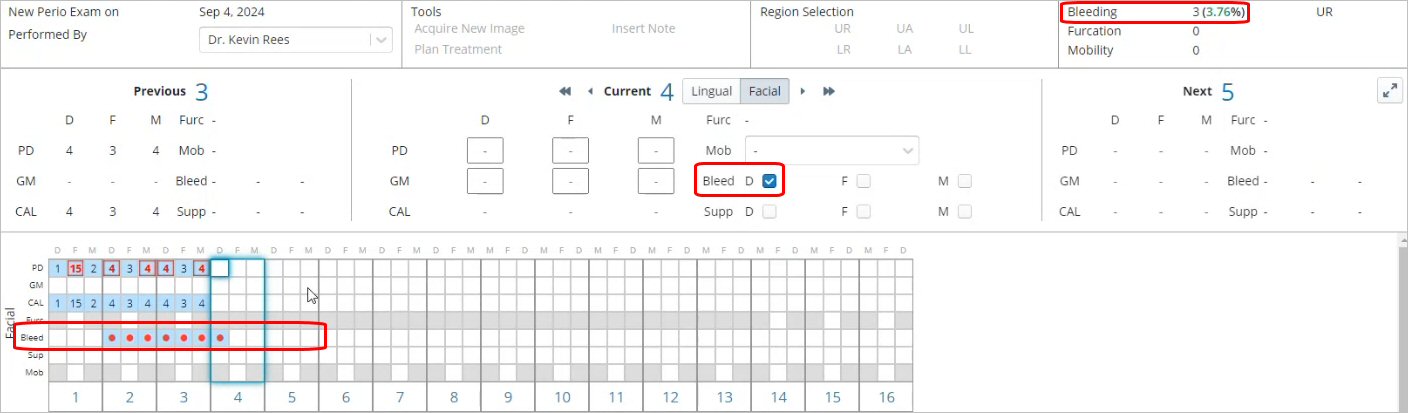This screenshot has width=1408, height=413.
Task: Click Insert Note
Action: (643, 28)
